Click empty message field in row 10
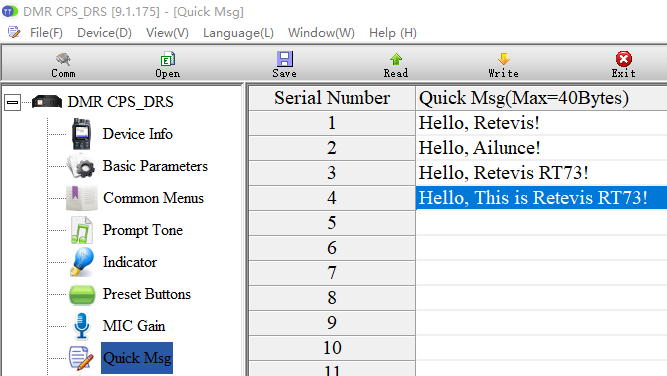Viewport: 667px width, 376px height. (541, 348)
